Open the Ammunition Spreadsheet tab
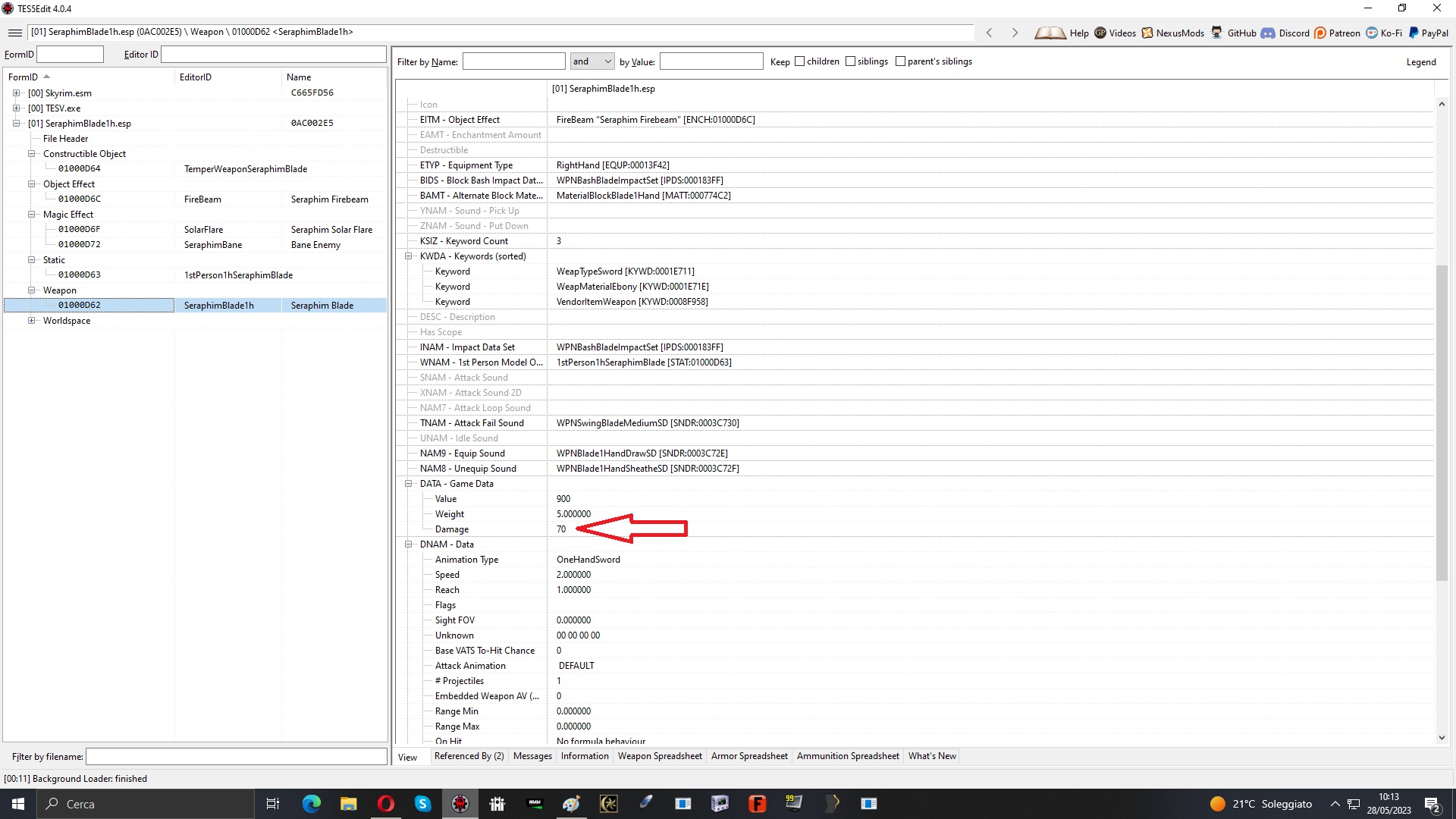 [848, 756]
